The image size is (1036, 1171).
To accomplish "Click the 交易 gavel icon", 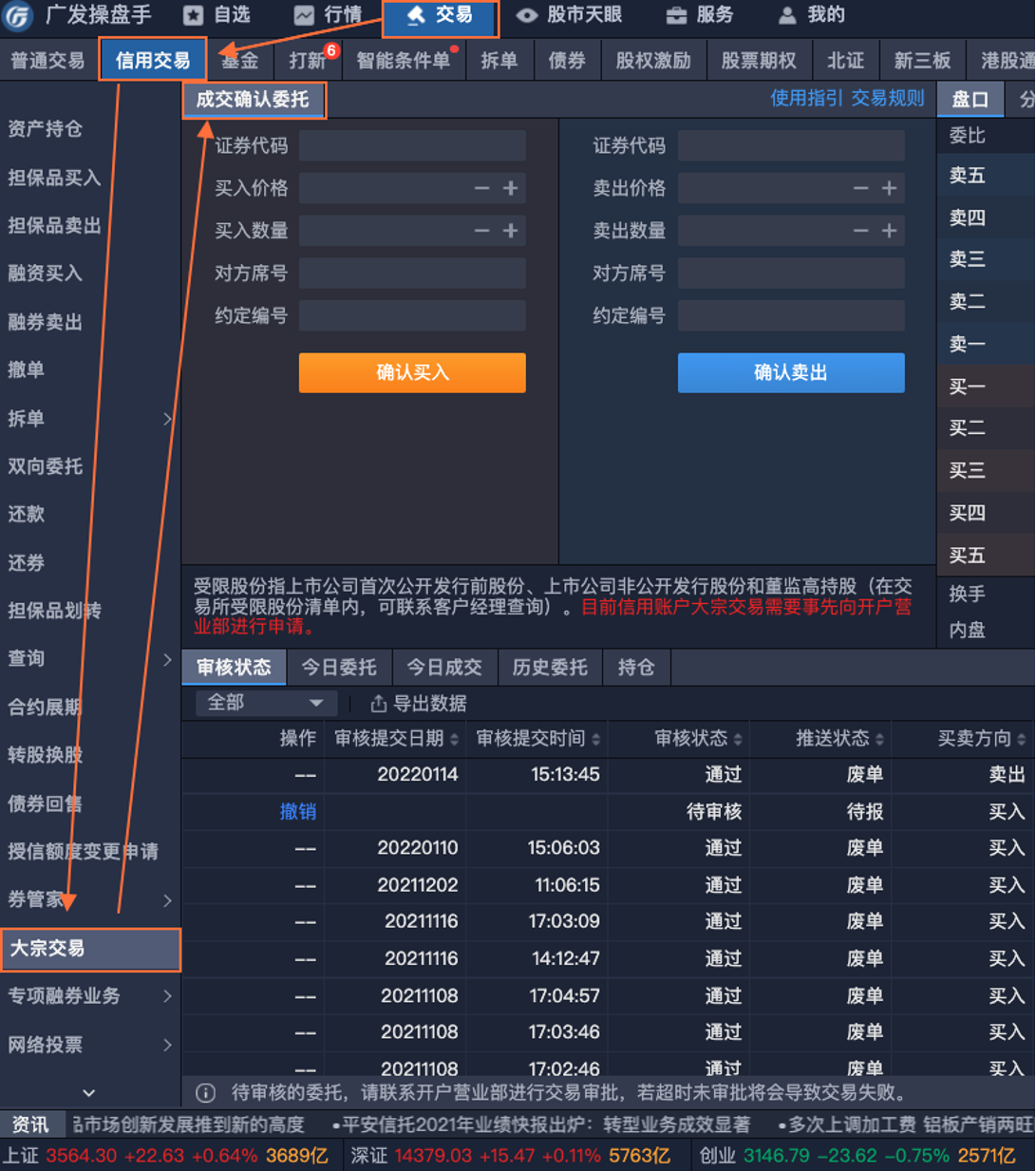I will (x=415, y=15).
